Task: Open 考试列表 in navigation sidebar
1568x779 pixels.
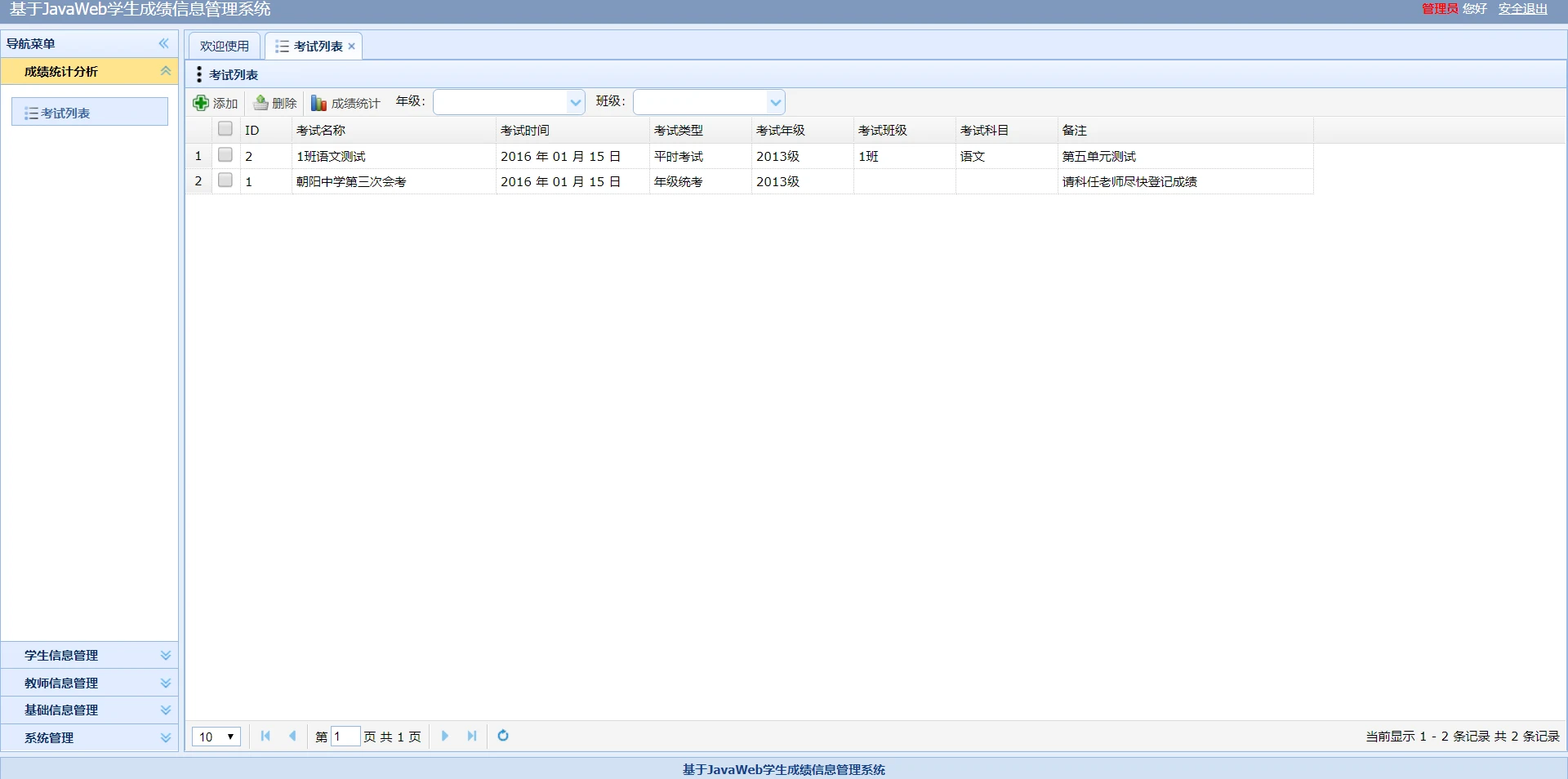Action: click(90, 112)
